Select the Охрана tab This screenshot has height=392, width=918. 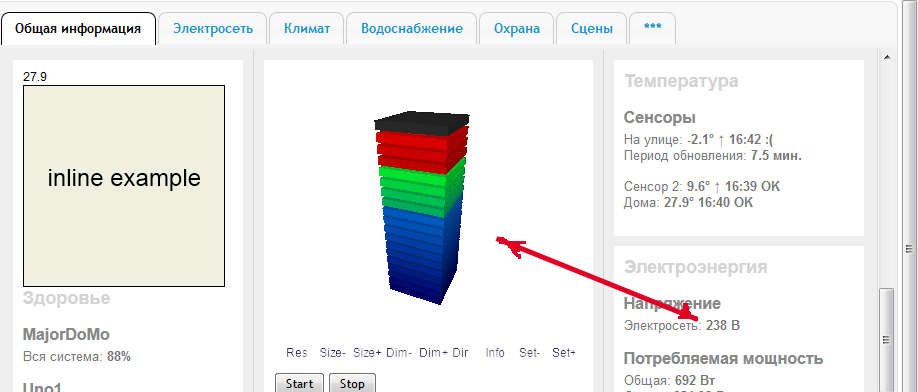point(516,29)
